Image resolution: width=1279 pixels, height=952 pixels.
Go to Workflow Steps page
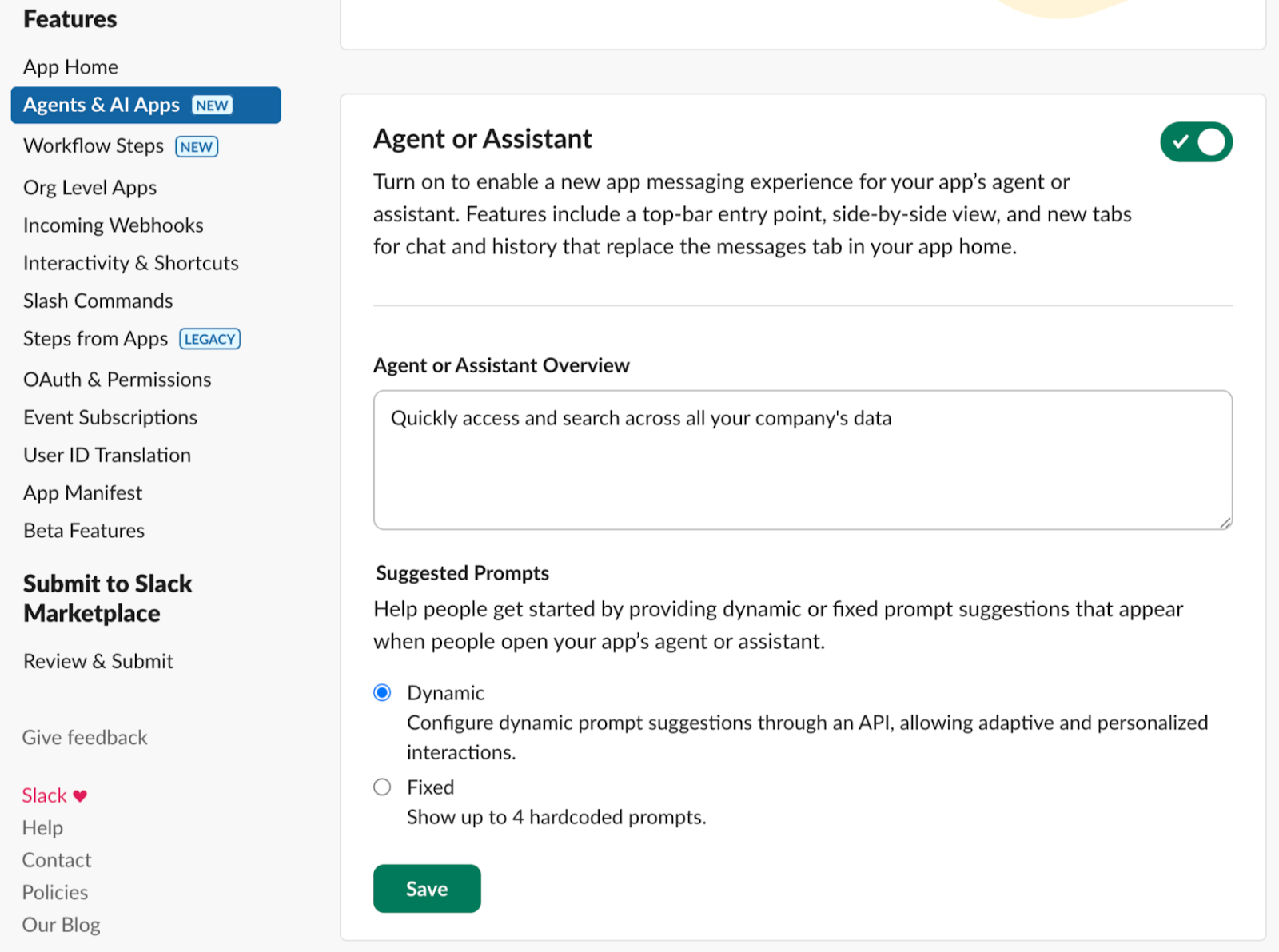coord(94,146)
